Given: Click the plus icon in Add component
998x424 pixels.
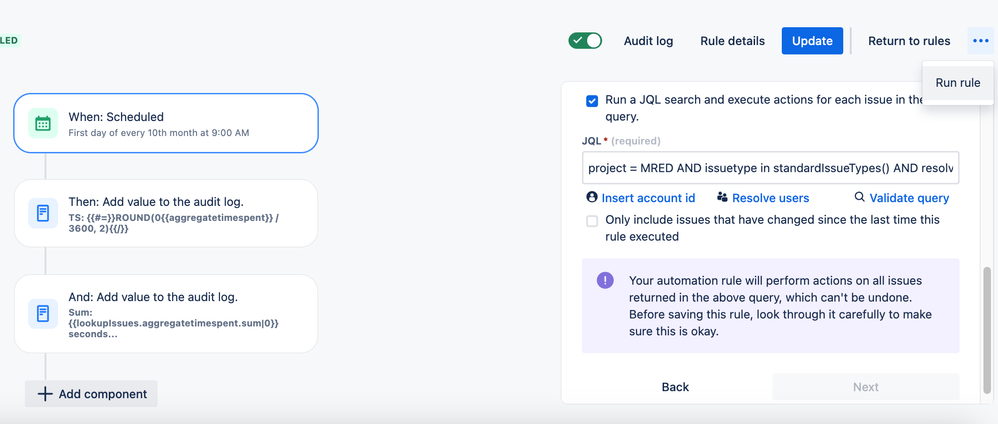Looking at the screenshot, I should (x=45, y=394).
